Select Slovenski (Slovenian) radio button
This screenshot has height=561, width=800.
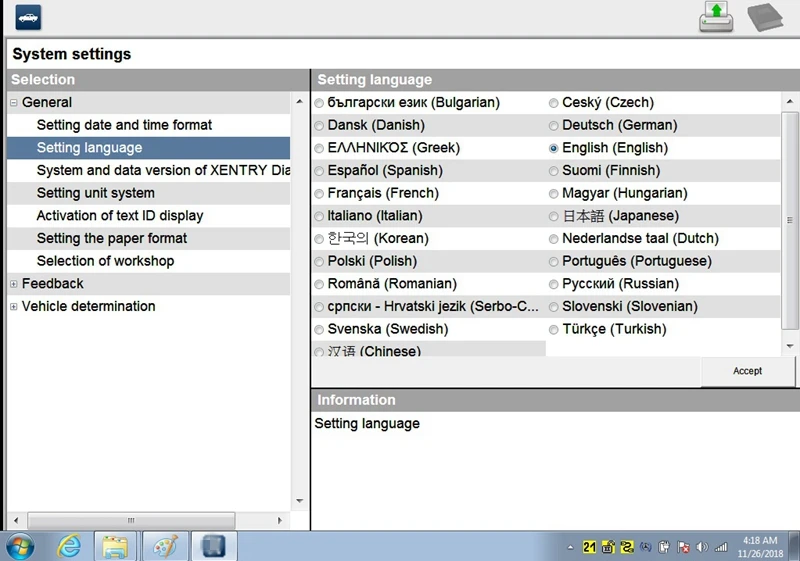[554, 307]
